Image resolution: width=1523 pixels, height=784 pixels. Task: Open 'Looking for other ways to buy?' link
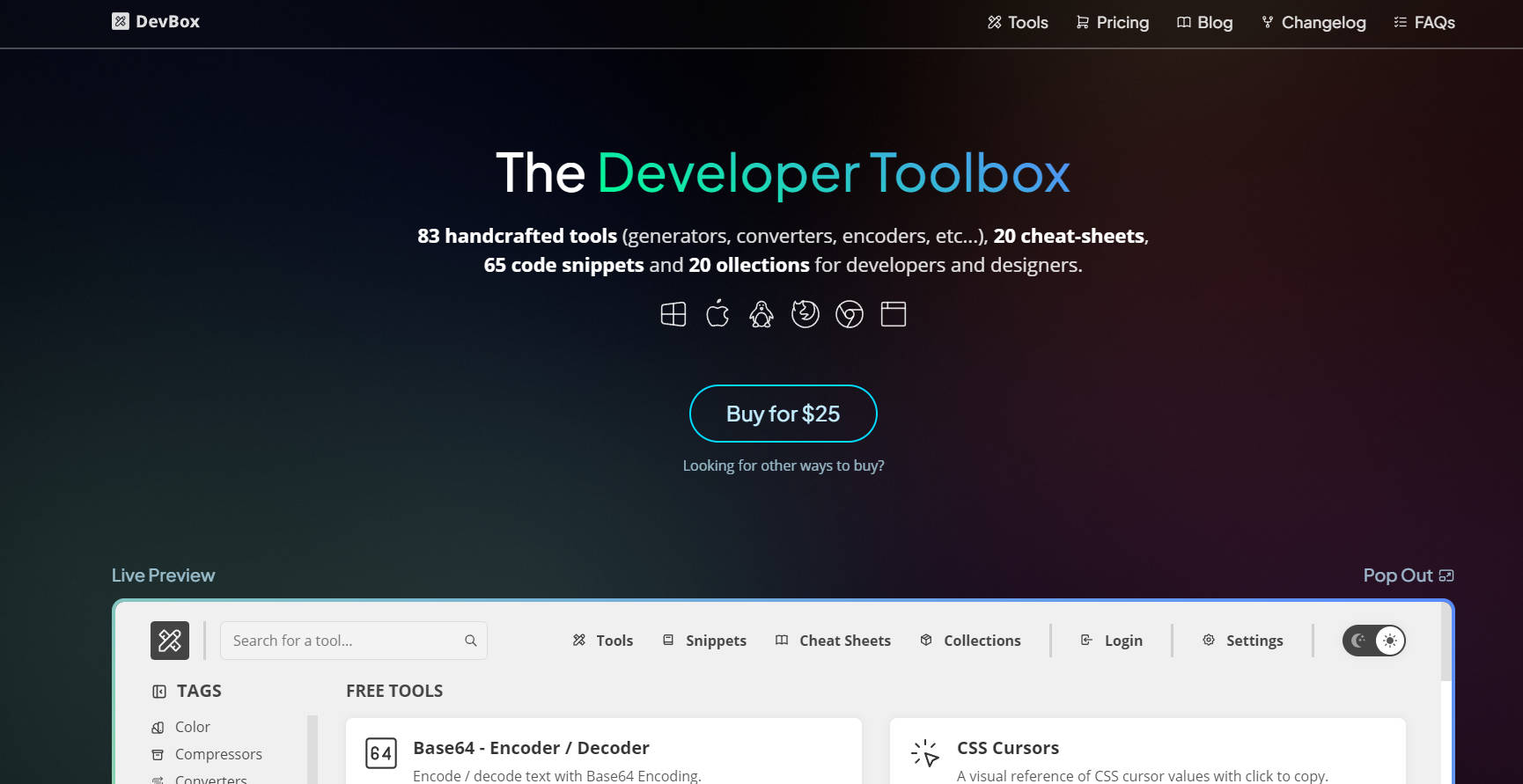point(784,465)
